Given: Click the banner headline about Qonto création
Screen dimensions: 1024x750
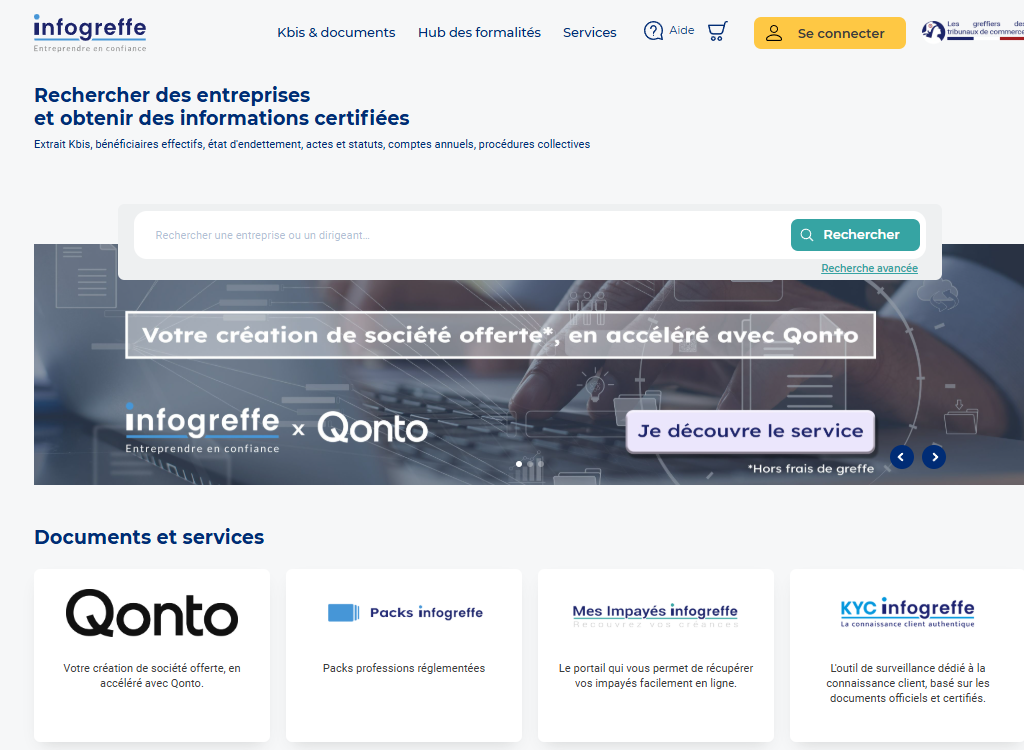Looking at the screenshot, I should (500, 335).
